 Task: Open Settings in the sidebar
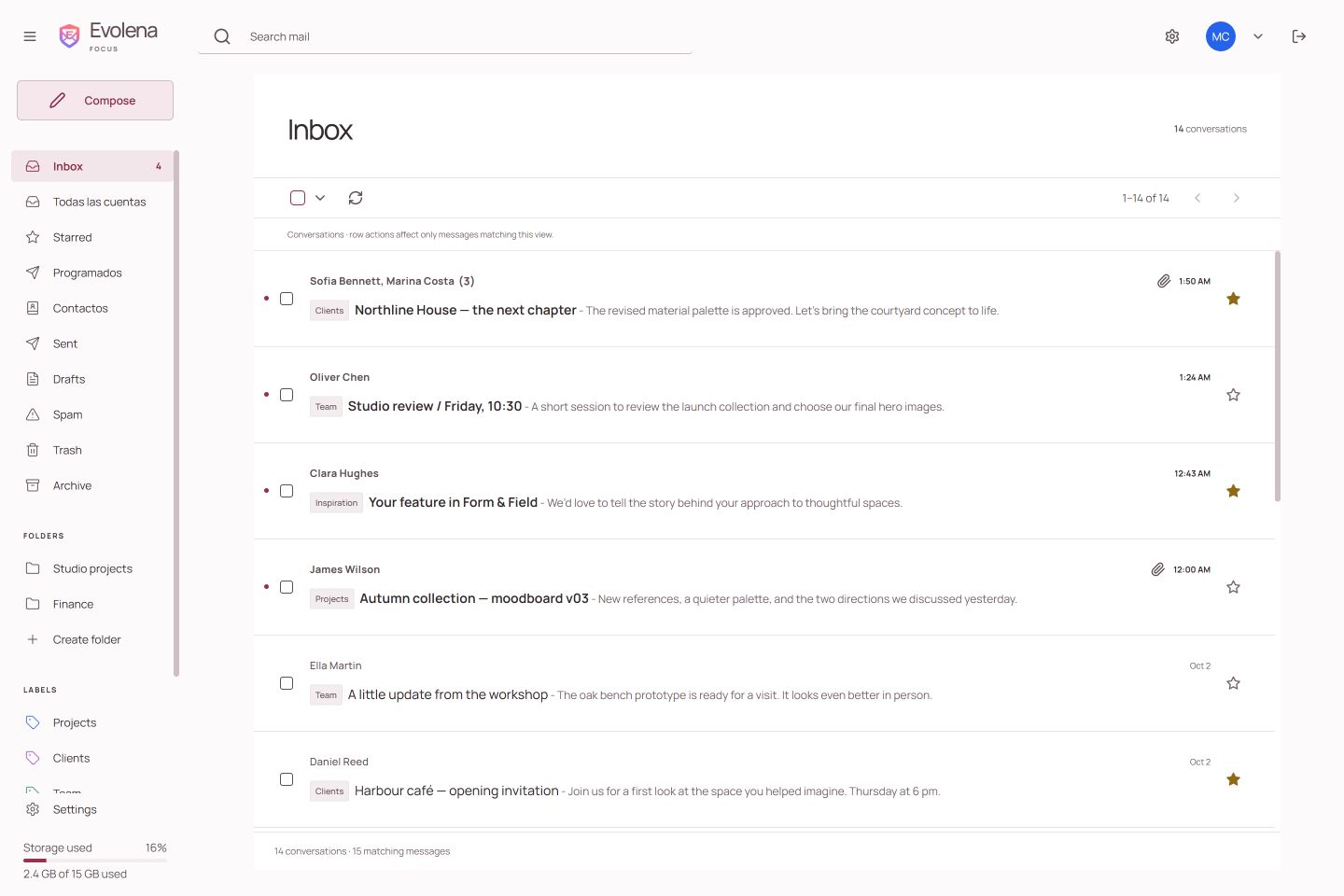(92, 809)
